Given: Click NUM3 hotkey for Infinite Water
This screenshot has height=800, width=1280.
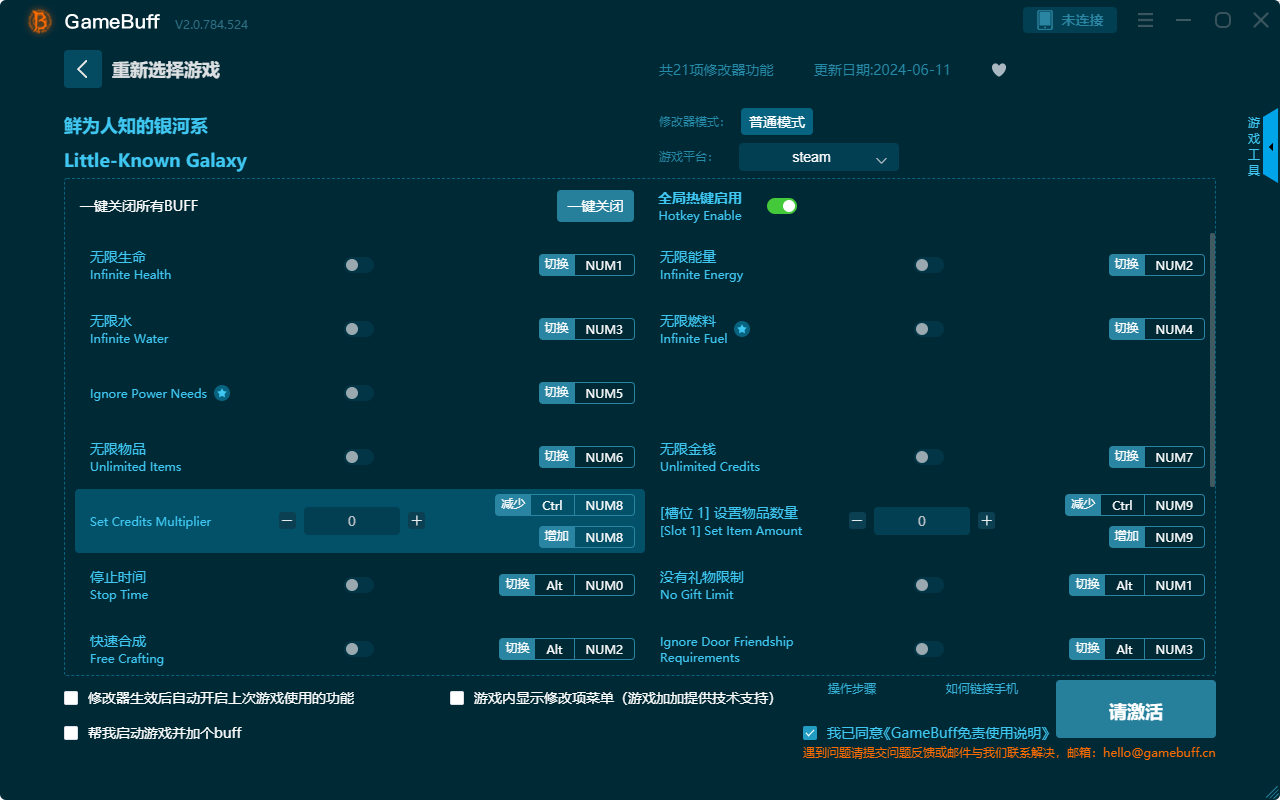Looking at the screenshot, I should (604, 329).
